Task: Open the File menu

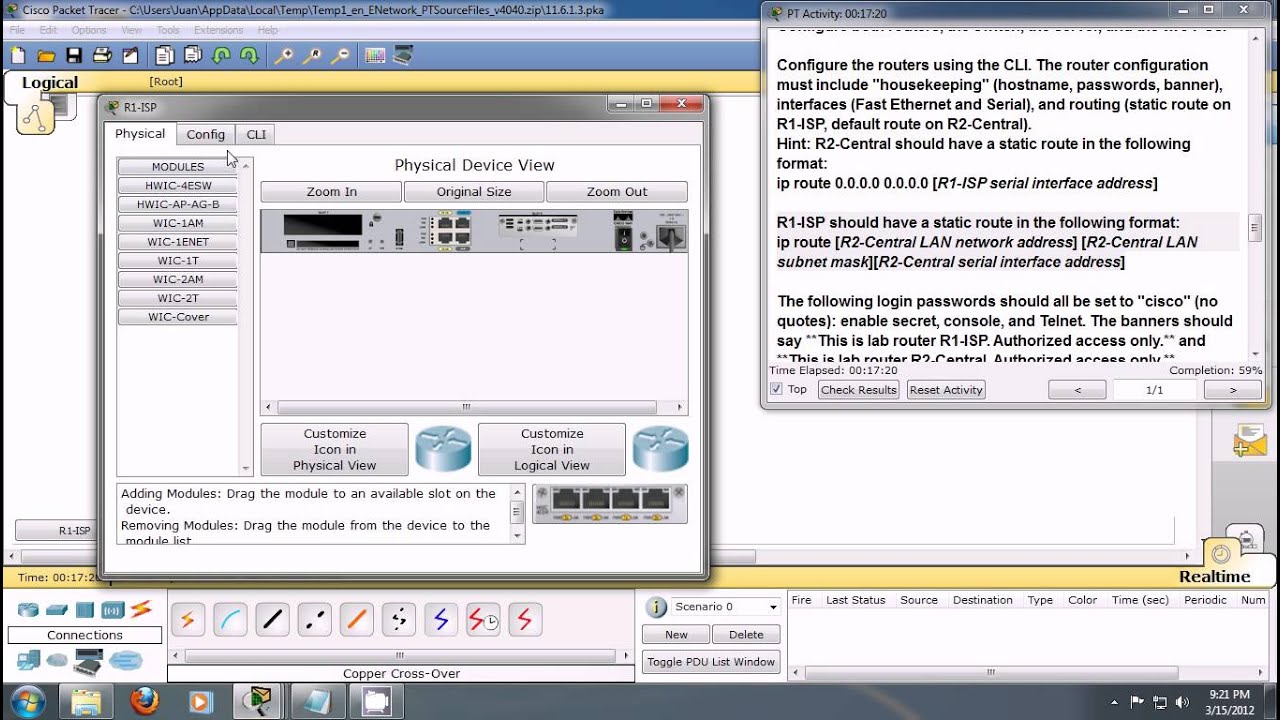Action: click(18, 30)
